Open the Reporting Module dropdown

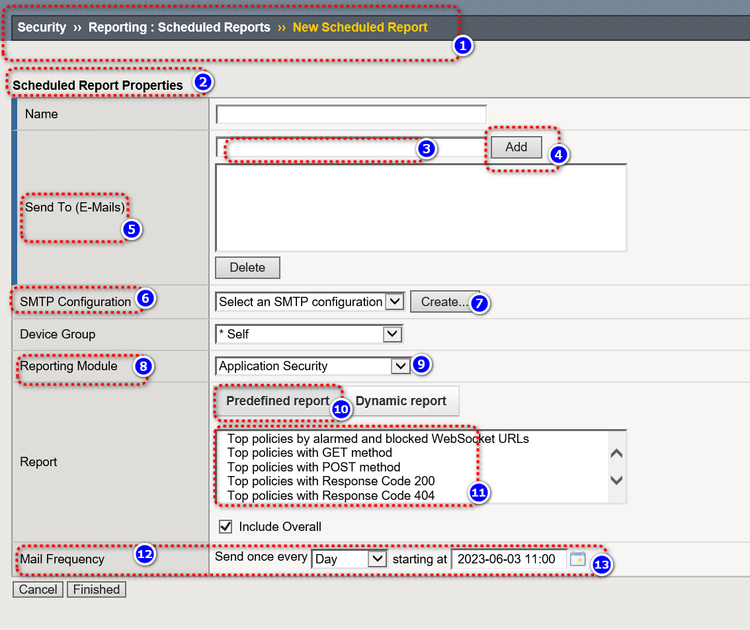click(313, 366)
